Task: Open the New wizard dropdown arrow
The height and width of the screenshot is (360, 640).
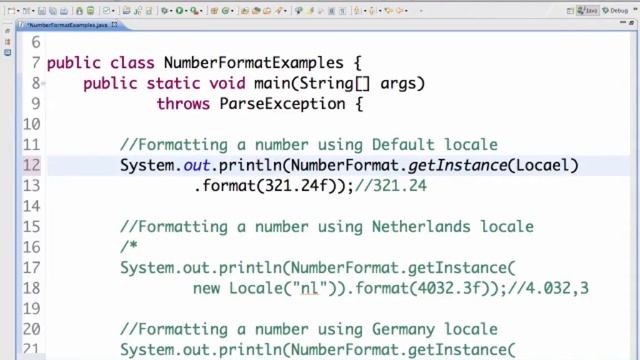Action: click(x=18, y=11)
